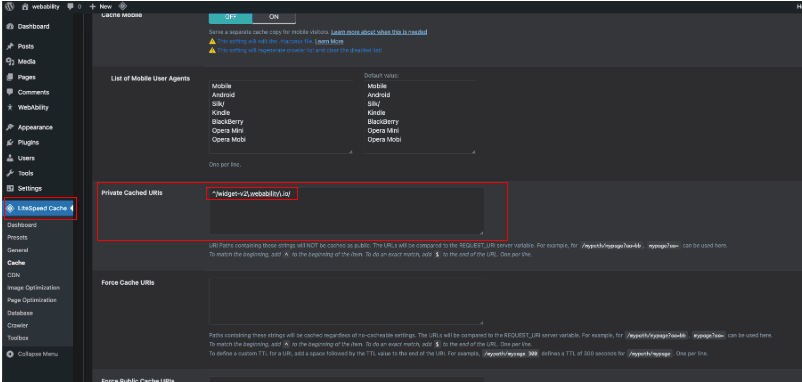Open Appearance paintbrush icon
Viewport: 802px width, 382px height.
(10, 127)
